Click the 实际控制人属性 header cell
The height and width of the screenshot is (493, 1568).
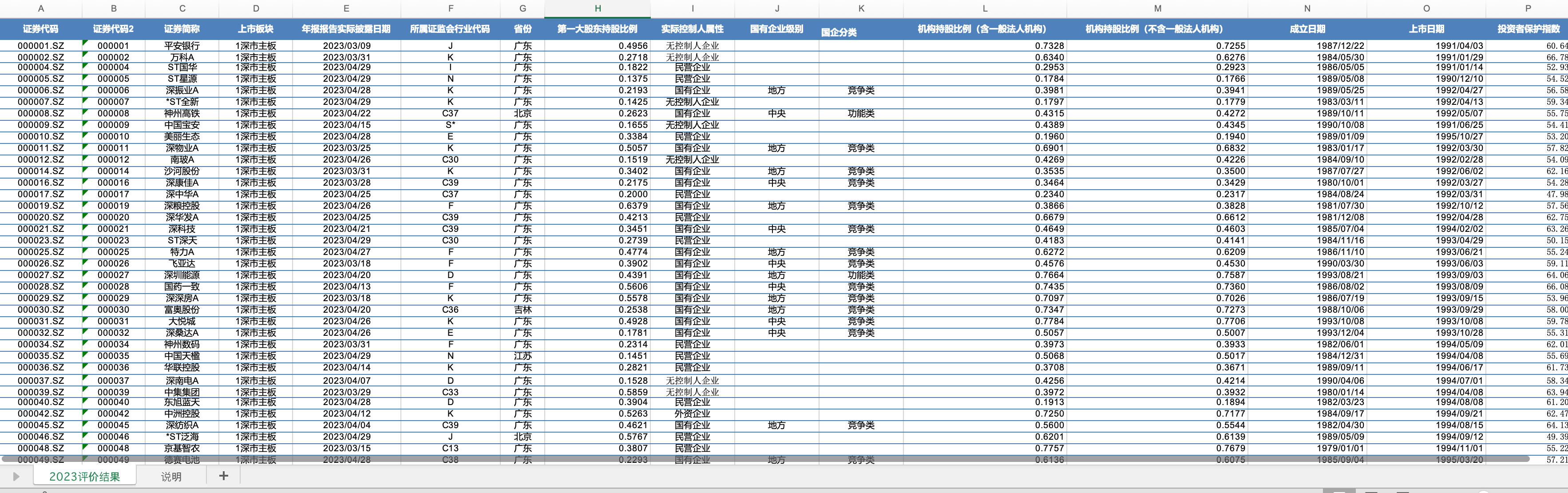point(692,28)
